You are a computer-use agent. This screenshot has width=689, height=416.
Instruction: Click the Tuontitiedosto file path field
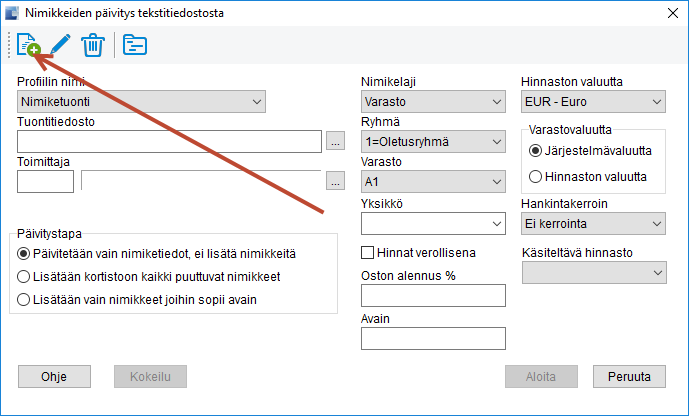pos(169,141)
